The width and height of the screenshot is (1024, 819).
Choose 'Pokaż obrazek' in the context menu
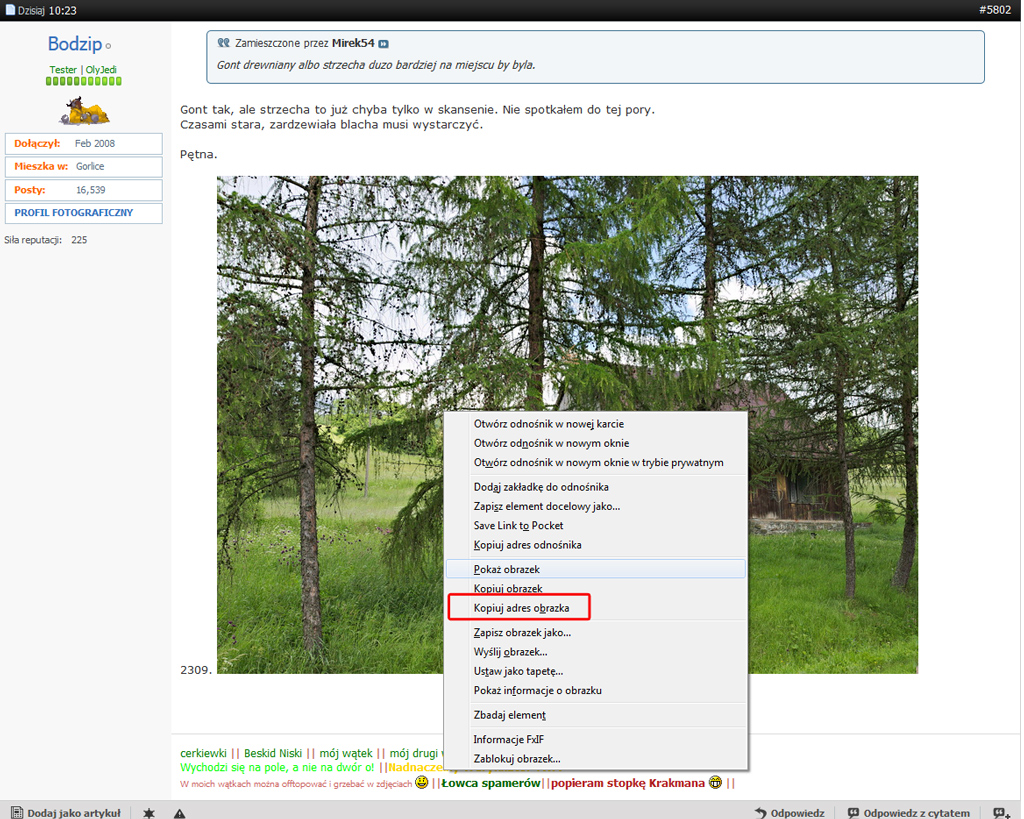click(507, 569)
